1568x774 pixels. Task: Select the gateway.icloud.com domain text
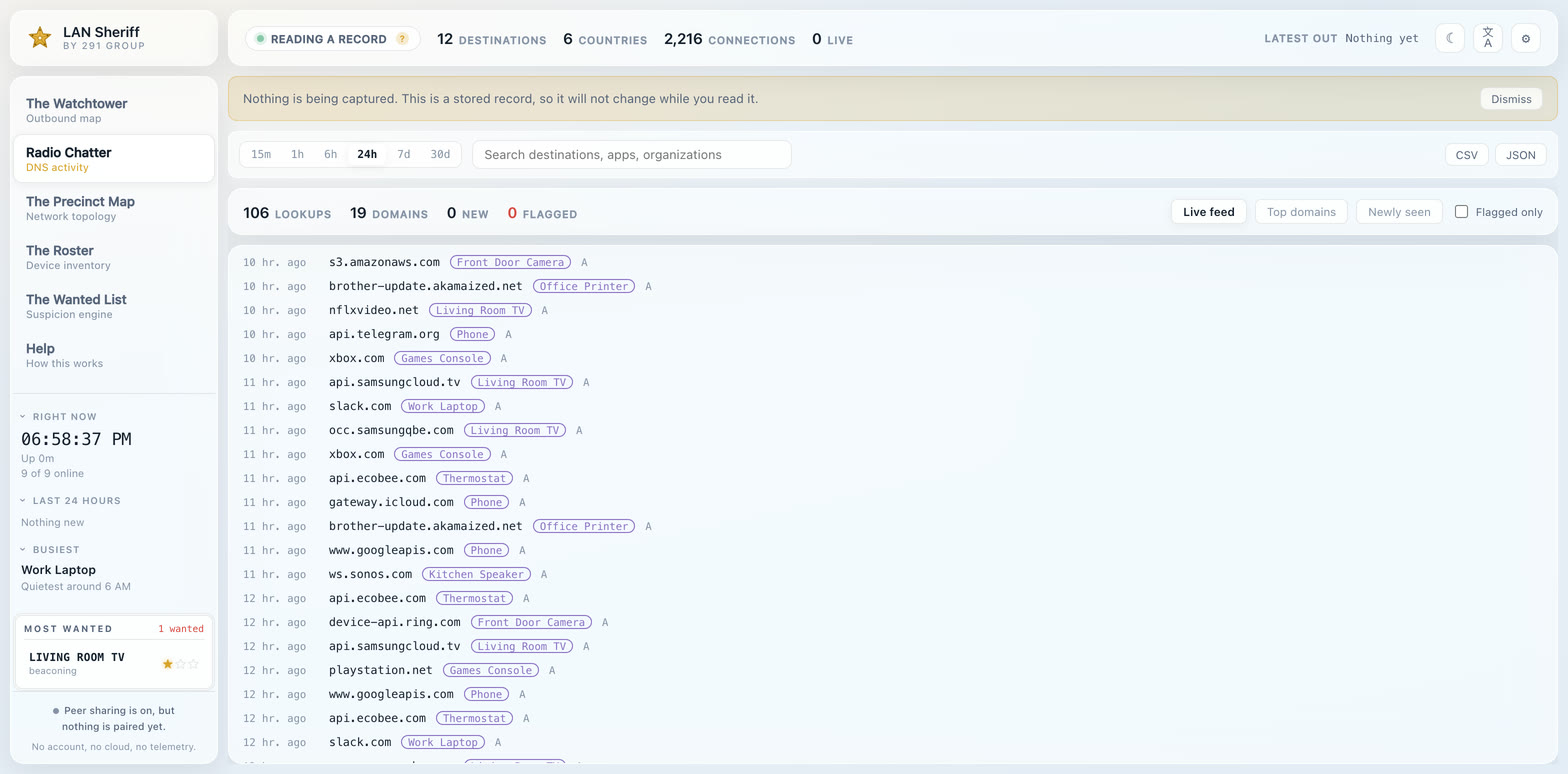pos(391,502)
